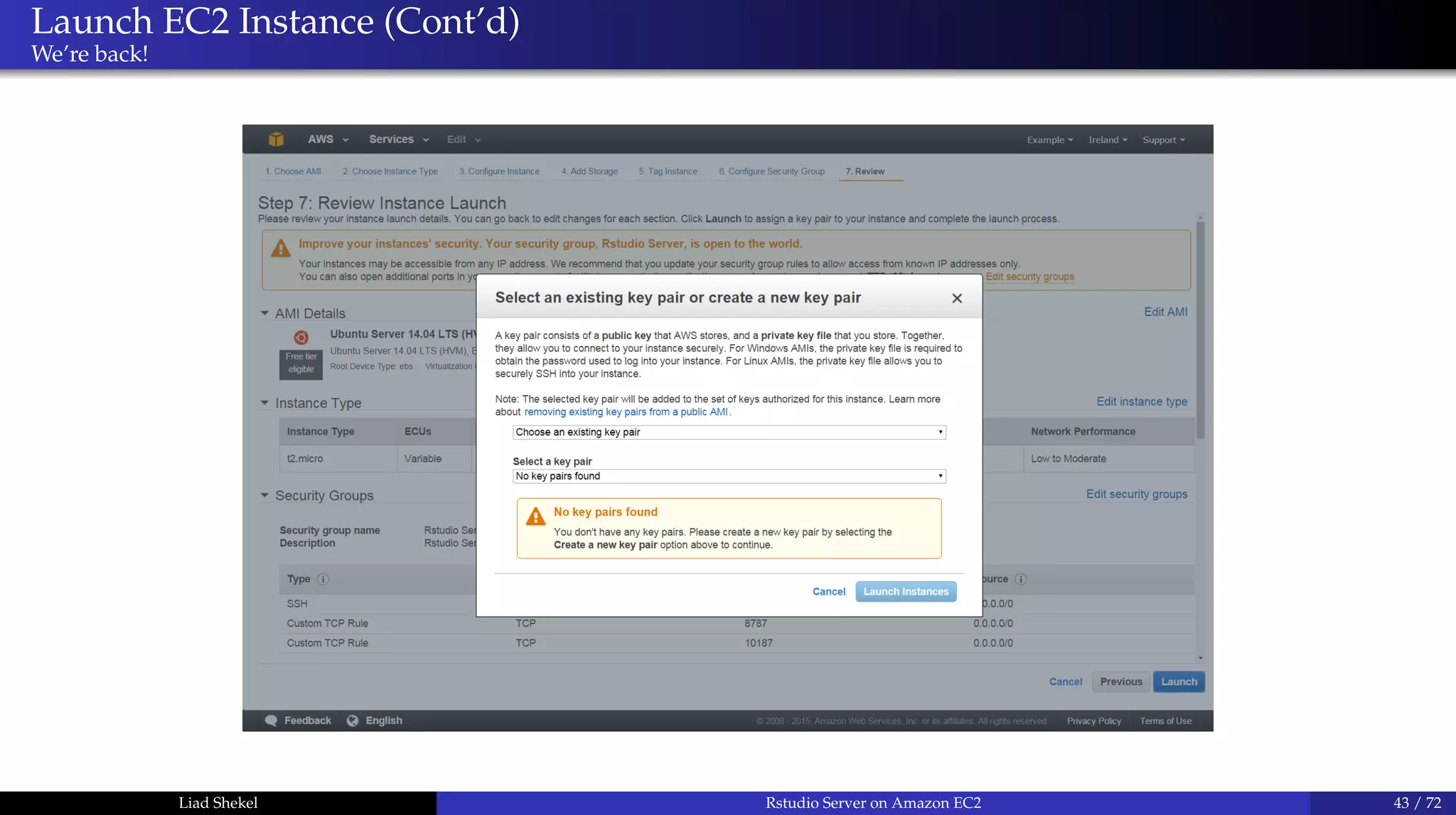Go to step 6 Configure Security Group tab
The width and height of the screenshot is (1456, 815).
point(771,171)
